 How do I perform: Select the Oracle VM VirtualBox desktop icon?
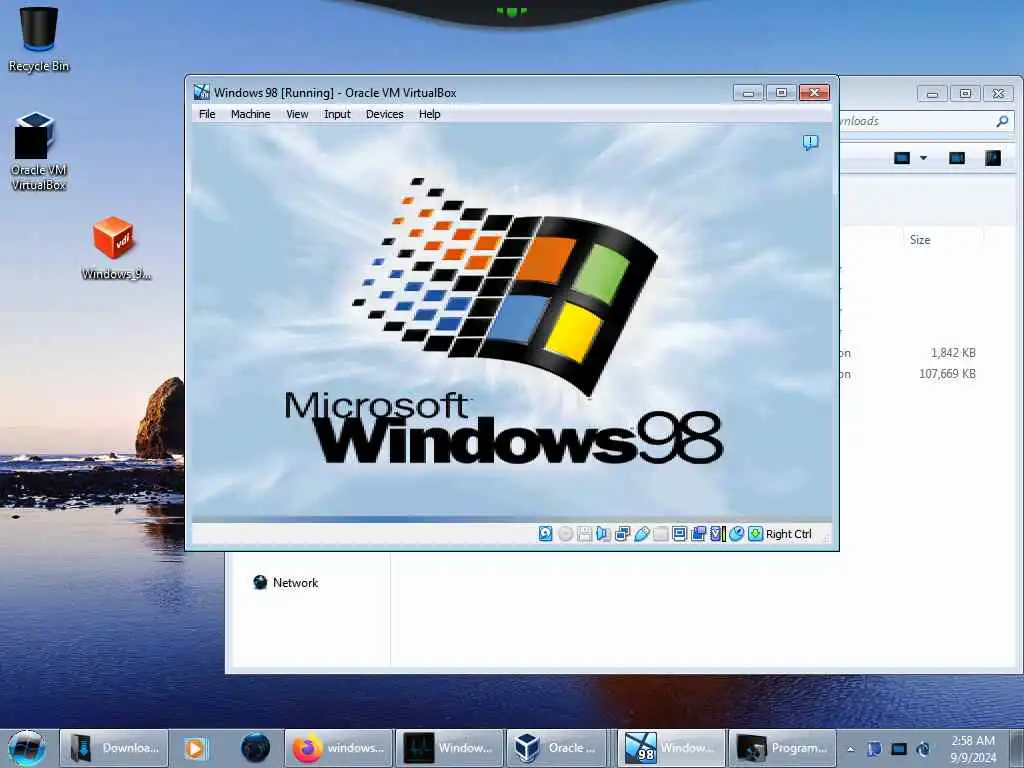pyautogui.click(x=39, y=152)
